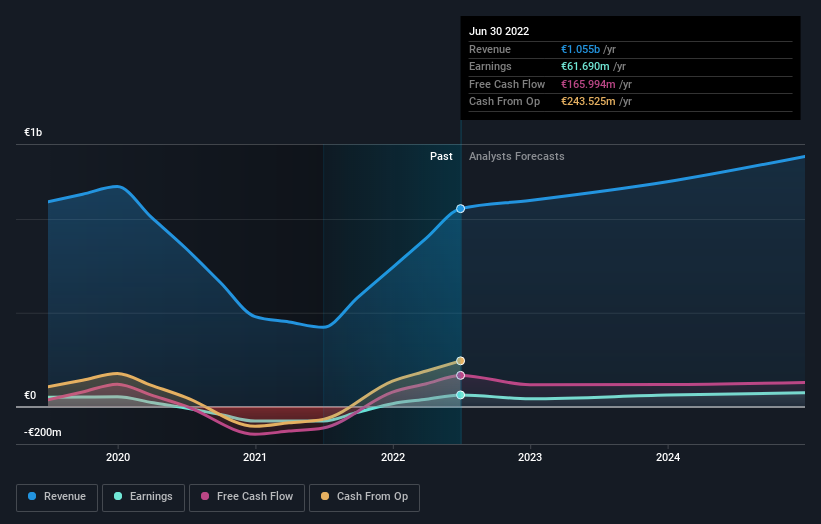Click the Free Cash Flow tooltip row label
This screenshot has width=821, height=524.
507,84
